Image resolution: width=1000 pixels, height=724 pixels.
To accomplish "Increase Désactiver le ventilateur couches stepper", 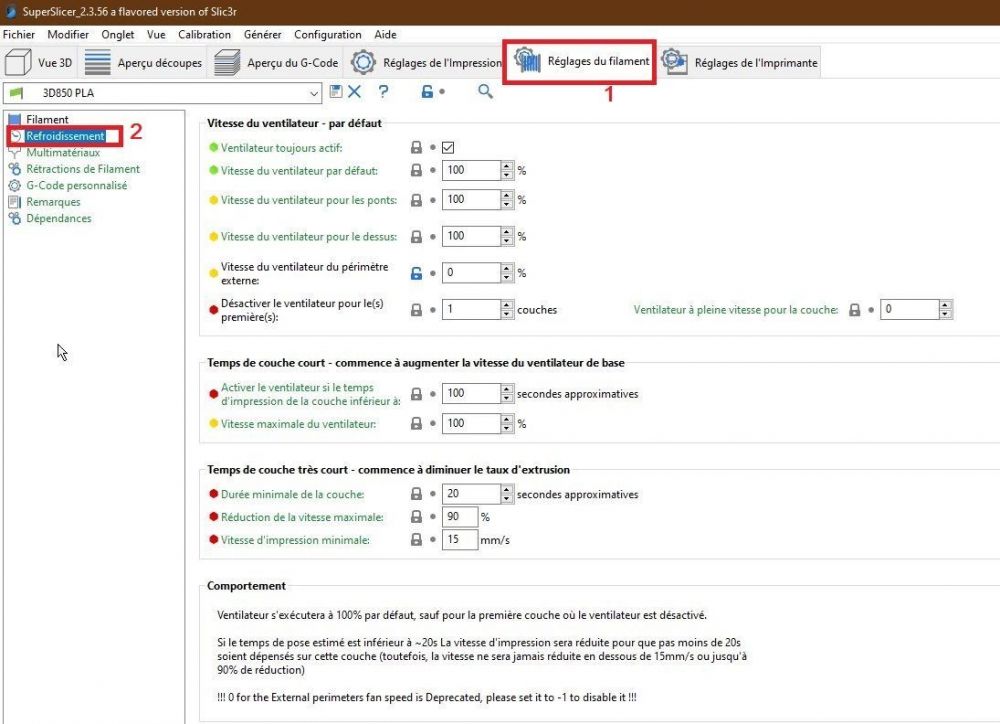I will coord(507,305).
